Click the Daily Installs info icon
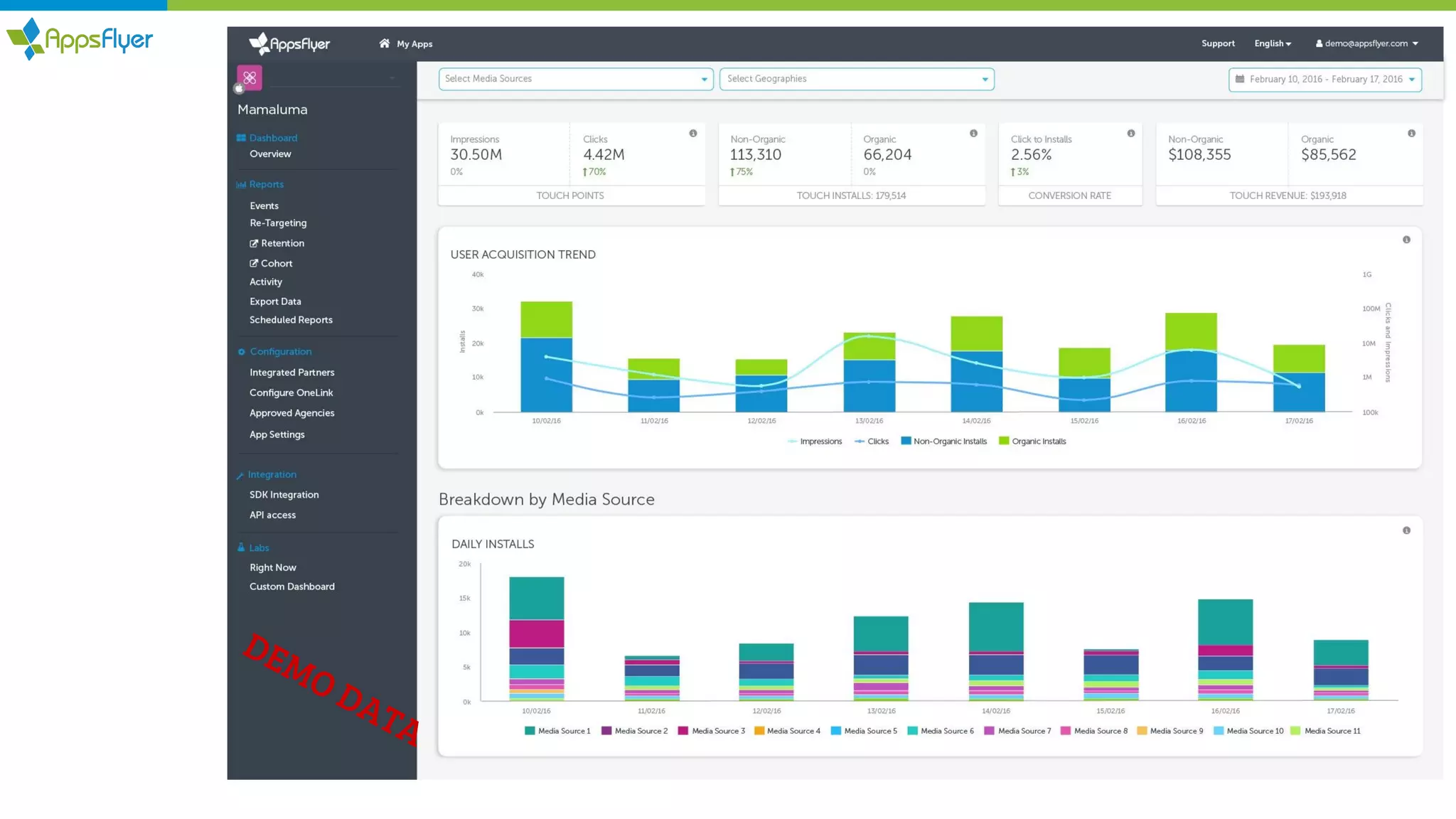The height and width of the screenshot is (819, 1456). click(x=1406, y=531)
